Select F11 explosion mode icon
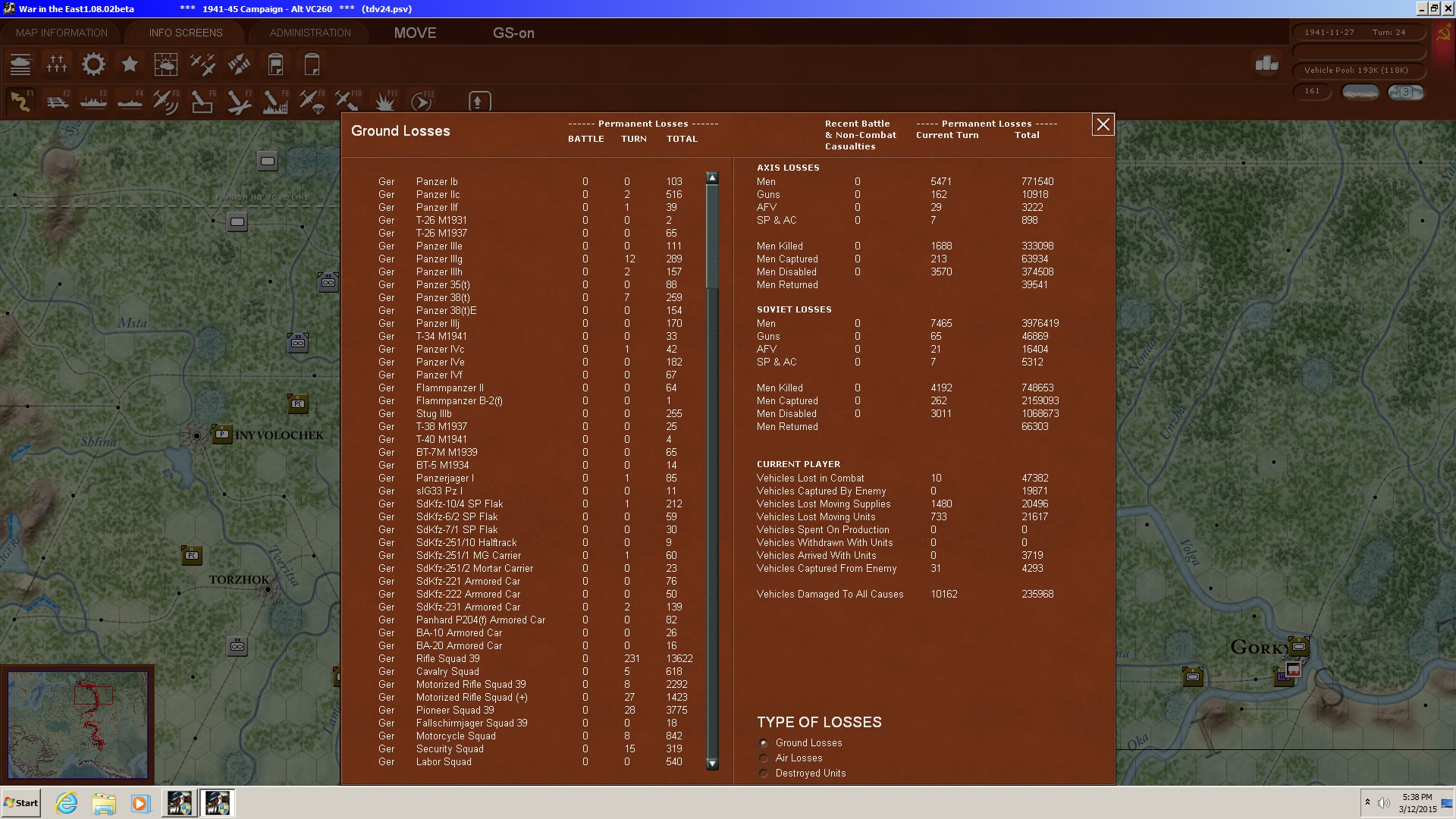The width and height of the screenshot is (1456, 819). click(384, 102)
